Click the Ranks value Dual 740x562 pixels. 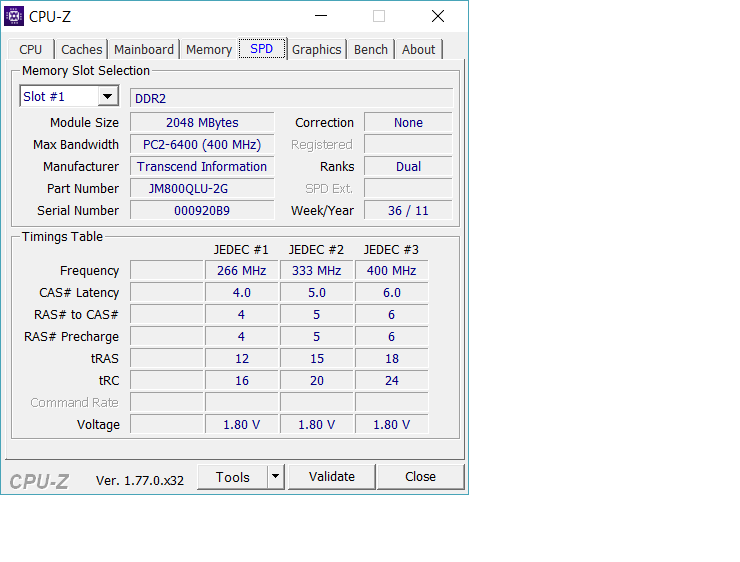pos(408,167)
